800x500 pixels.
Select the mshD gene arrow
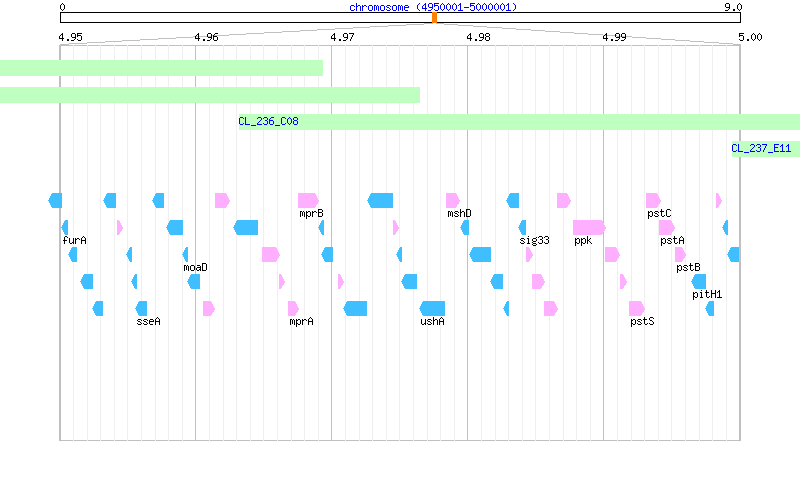click(x=453, y=201)
